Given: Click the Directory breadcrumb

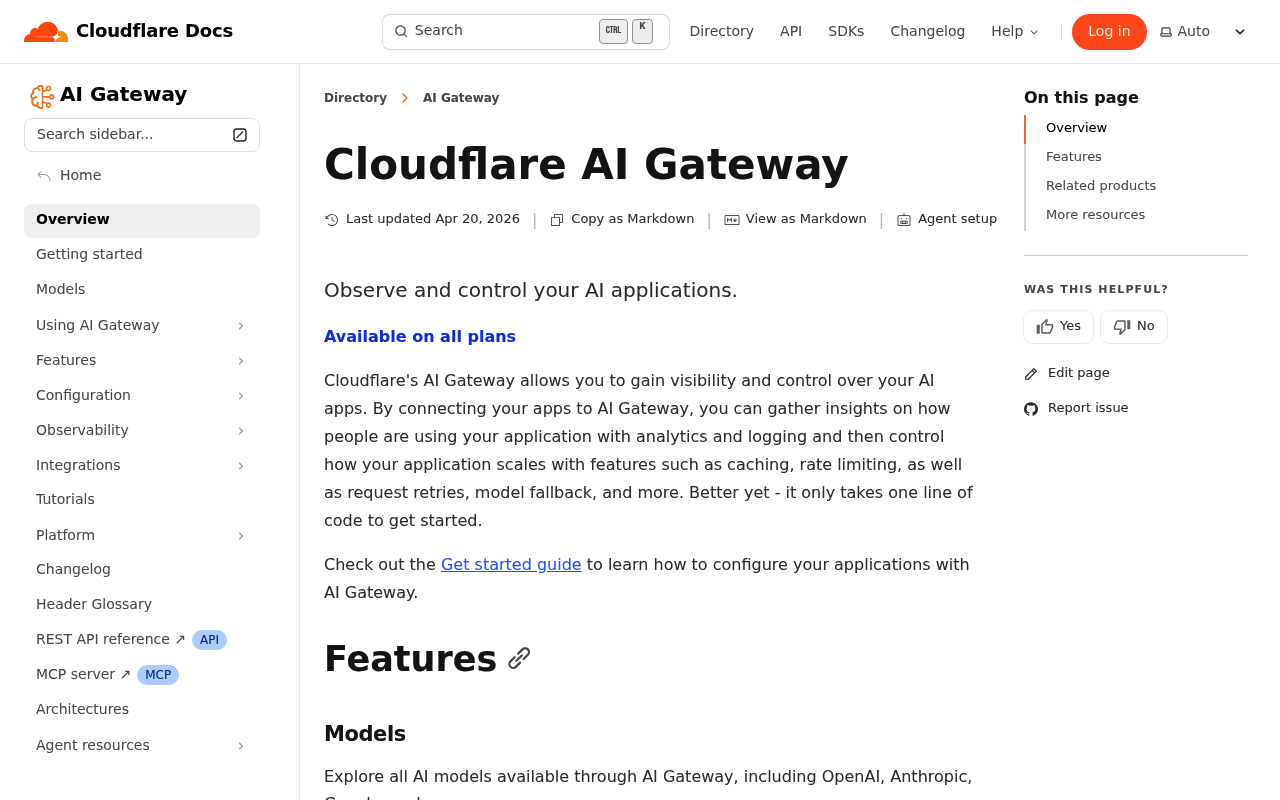Looking at the screenshot, I should tap(355, 98).
